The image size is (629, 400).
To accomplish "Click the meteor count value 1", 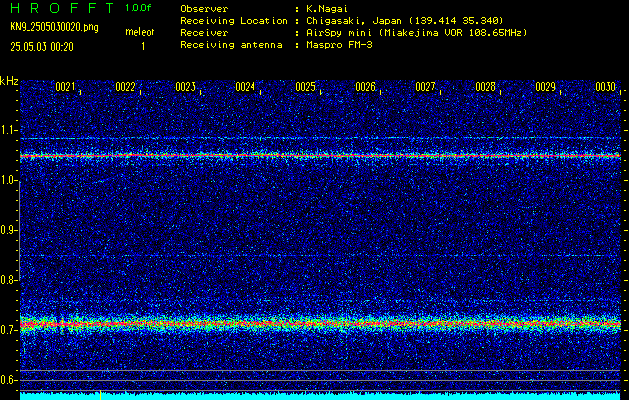I will [143, 47].
